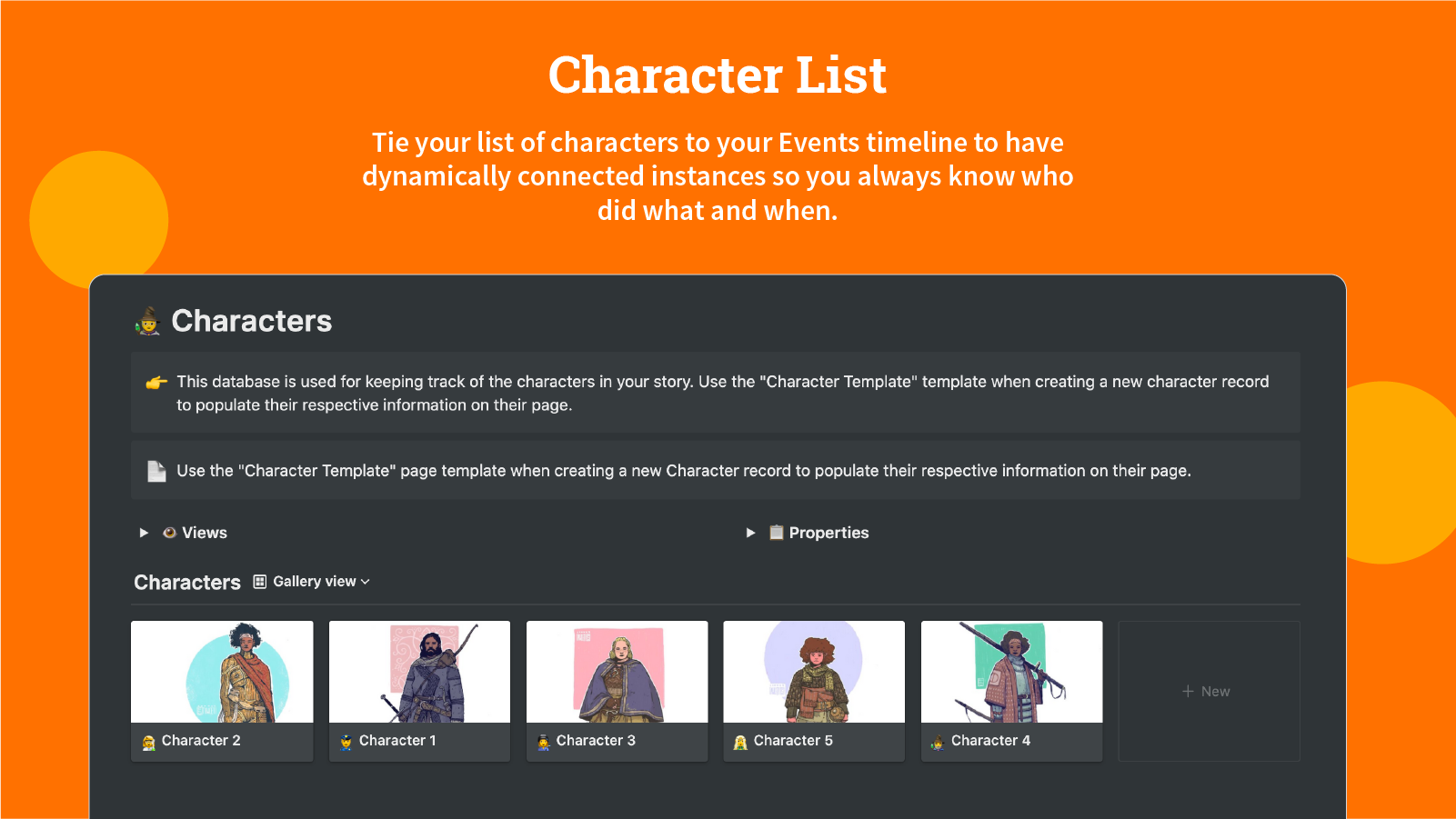Viewport: 1456px width, 819px height.
Task: Open the Character 4 card
Action: click(1011, 691)
